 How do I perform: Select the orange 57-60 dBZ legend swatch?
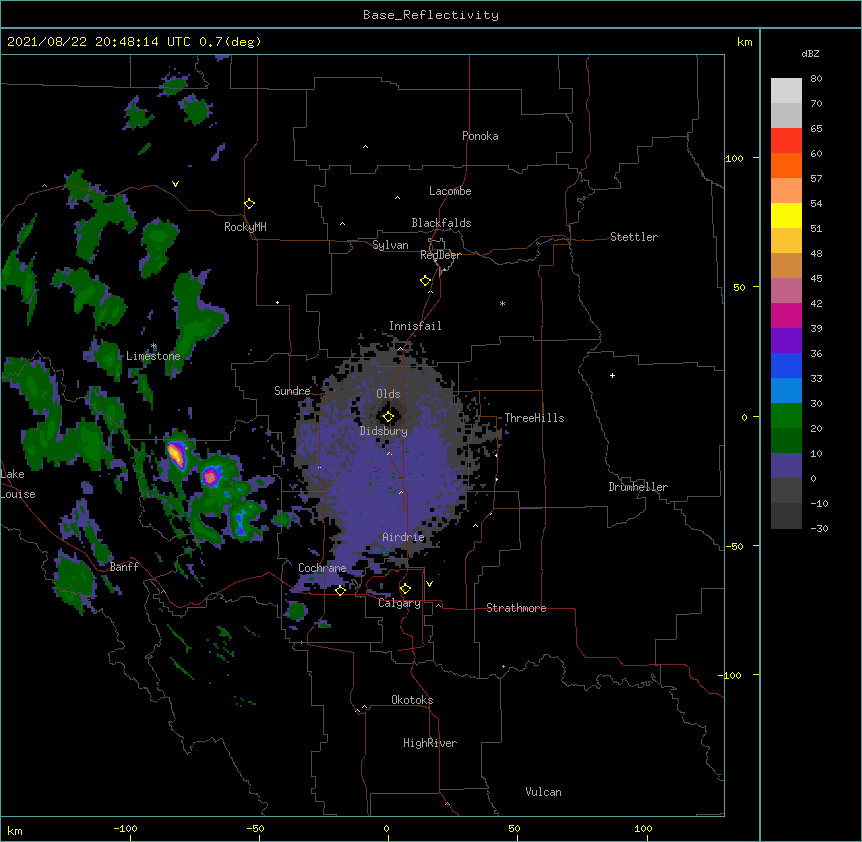point(786,165)
